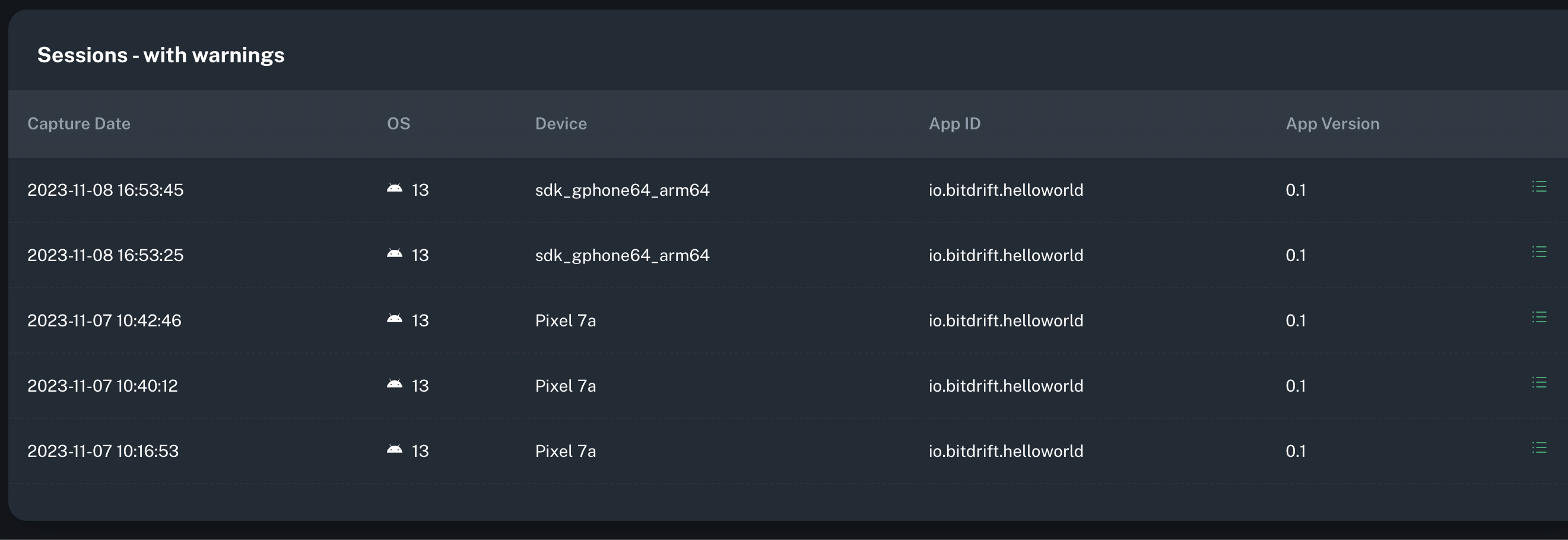Click the OS column header

coord(399,123)
